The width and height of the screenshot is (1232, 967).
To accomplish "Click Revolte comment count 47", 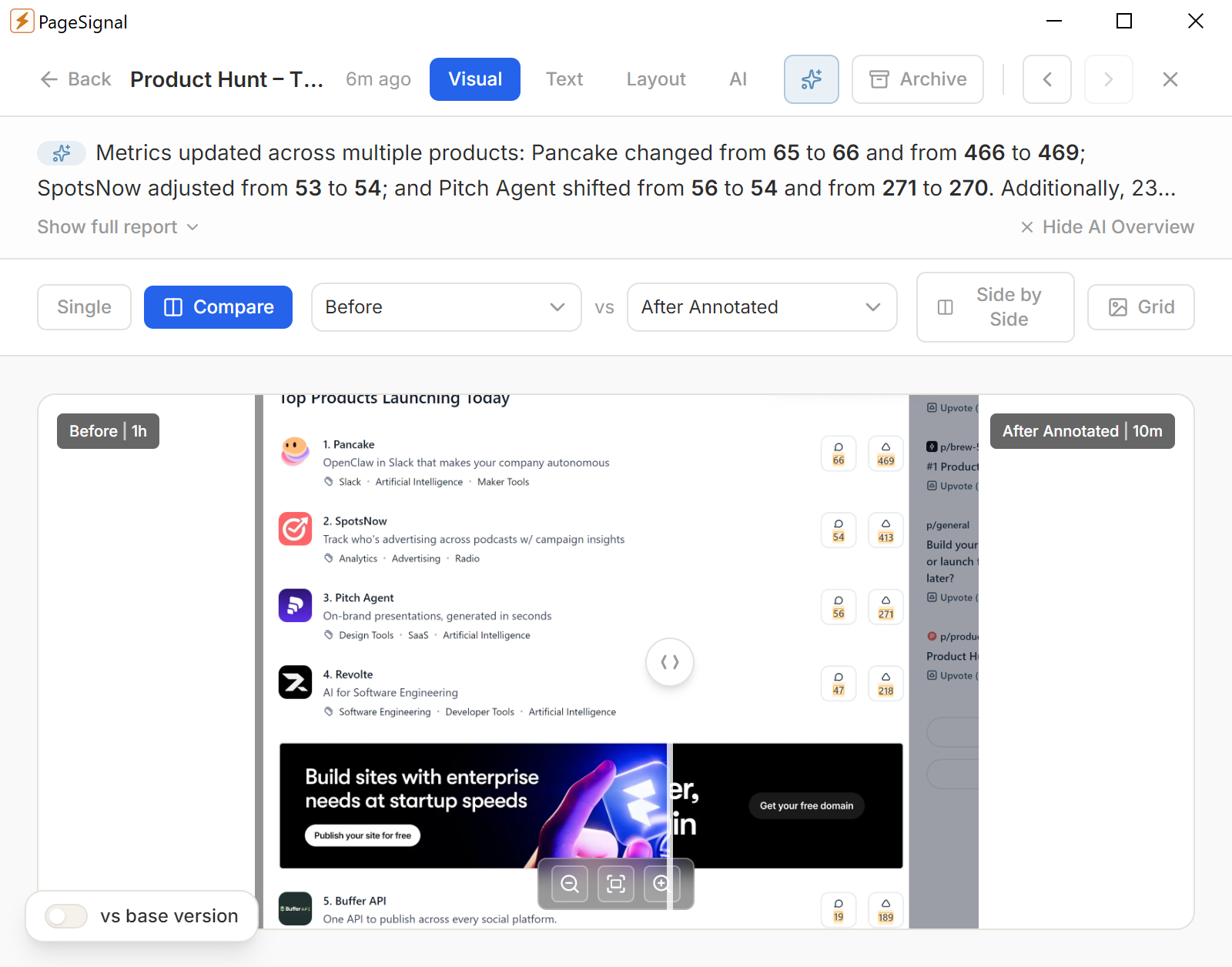I will click(x=839, y=684).
